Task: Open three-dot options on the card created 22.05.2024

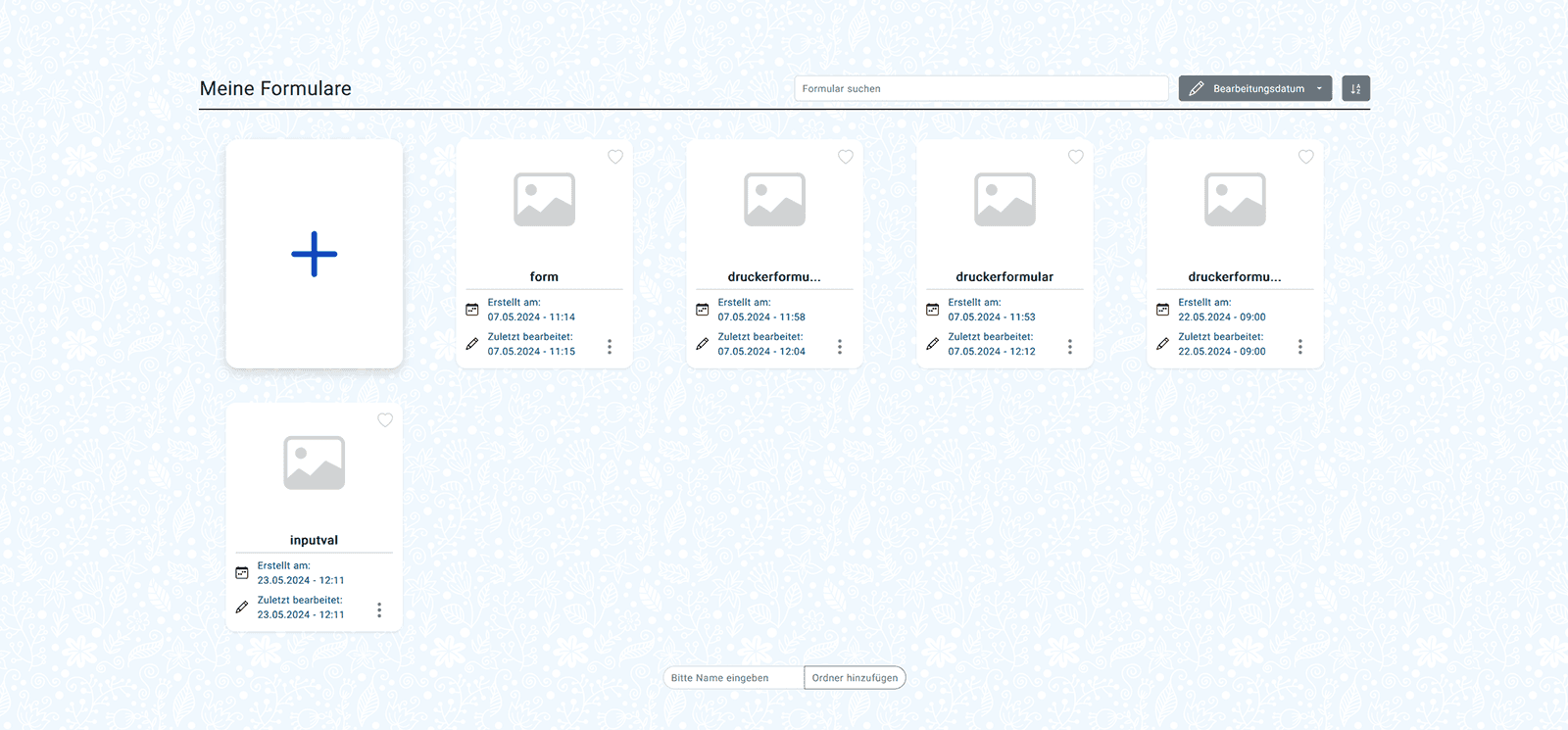Action: click(1300, 347)
